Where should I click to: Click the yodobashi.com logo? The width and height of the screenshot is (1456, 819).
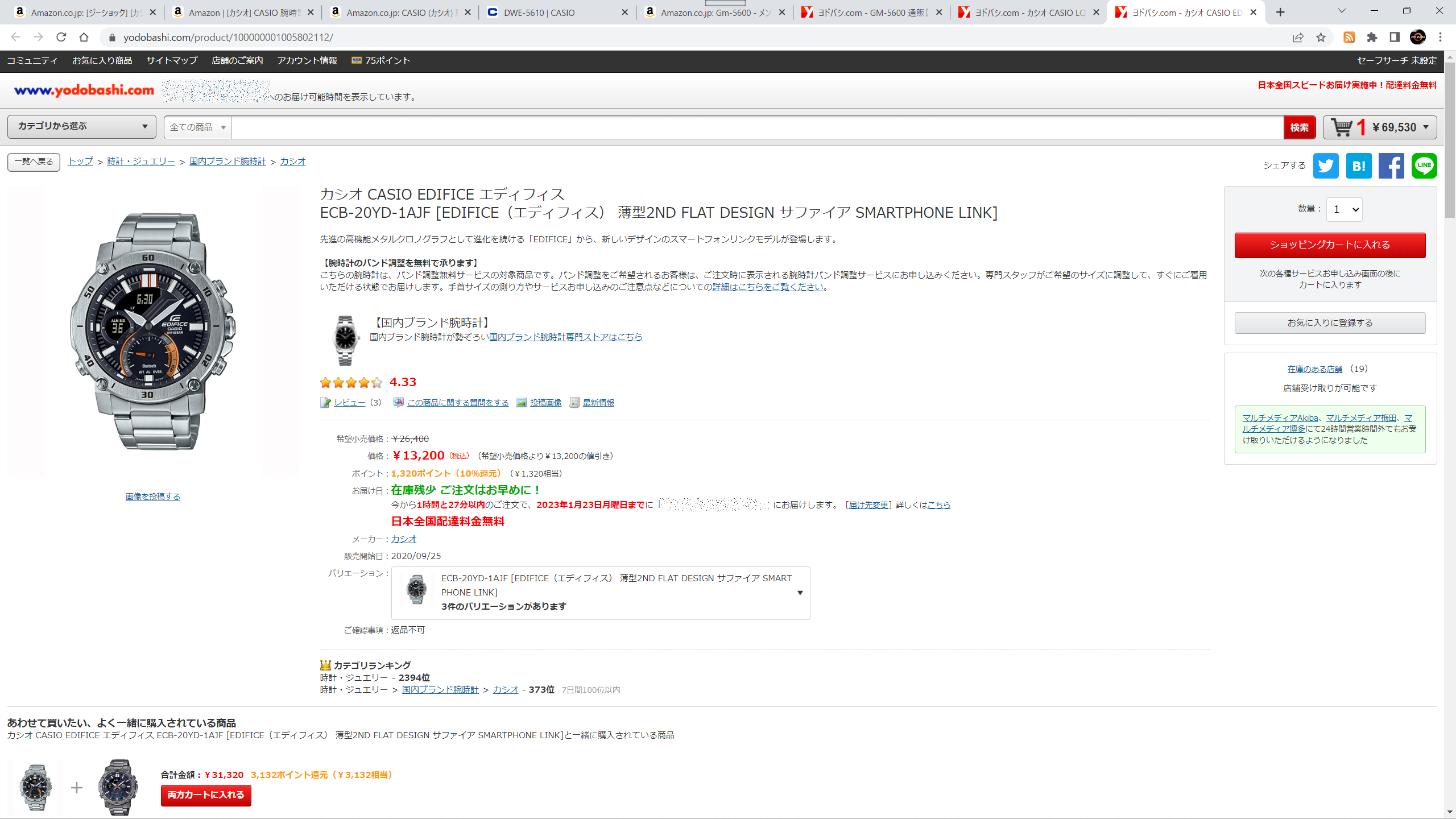point(84,90)
